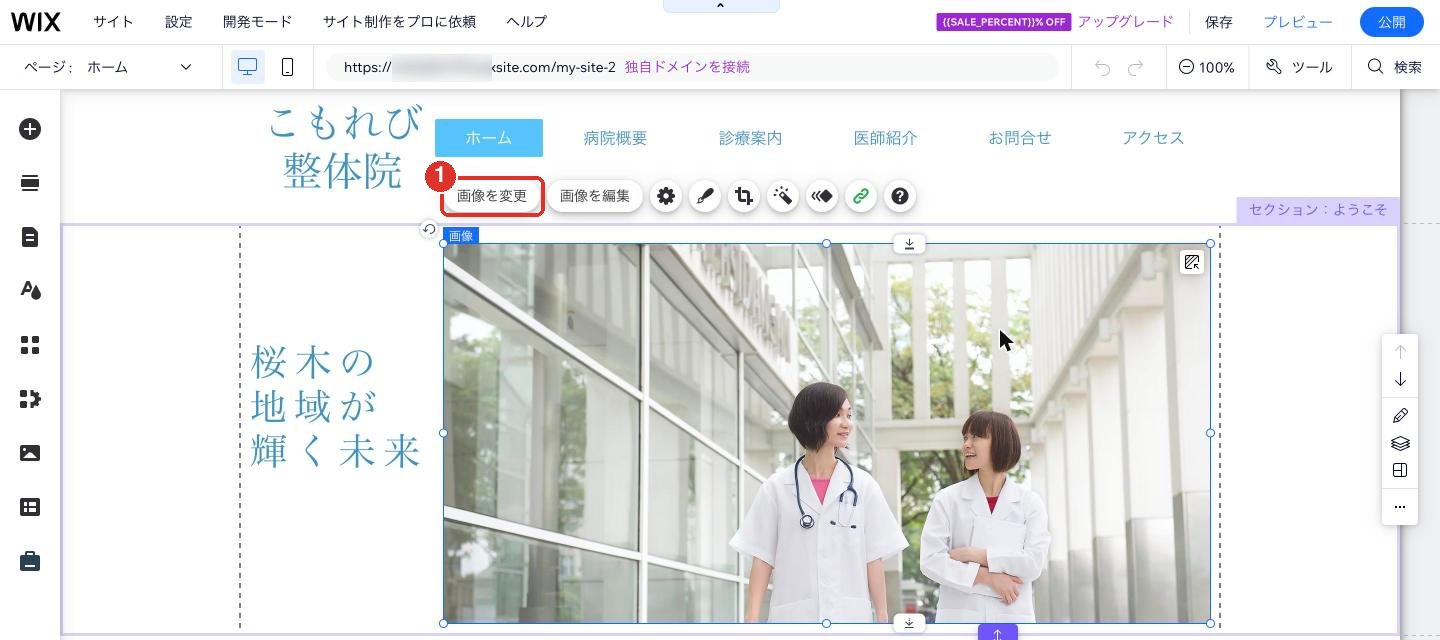Open the Add Elements plus icon in sidebar

30,129
